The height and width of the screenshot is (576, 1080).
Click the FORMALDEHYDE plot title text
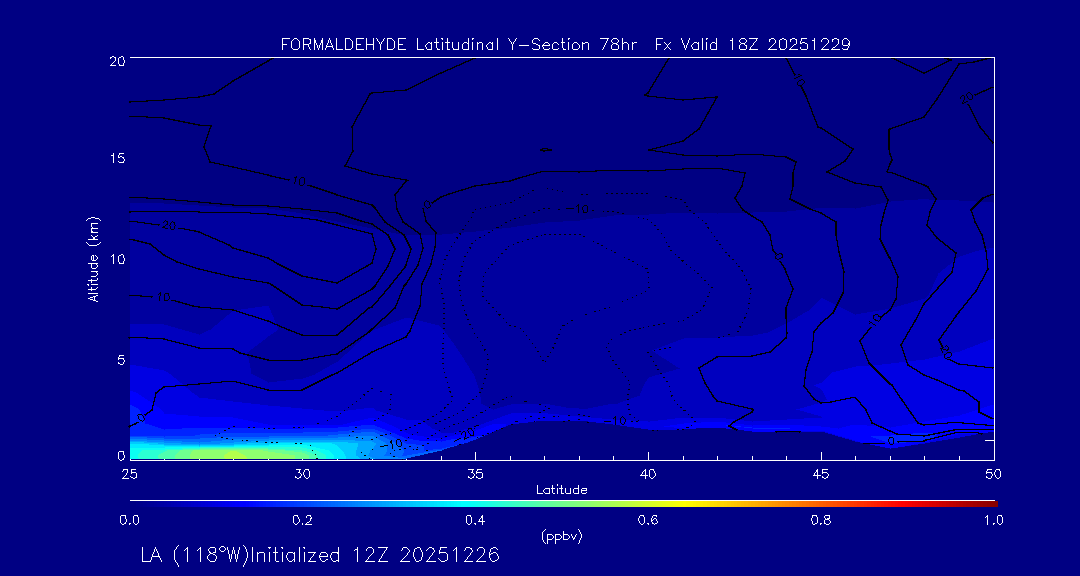tap(565, 45)
